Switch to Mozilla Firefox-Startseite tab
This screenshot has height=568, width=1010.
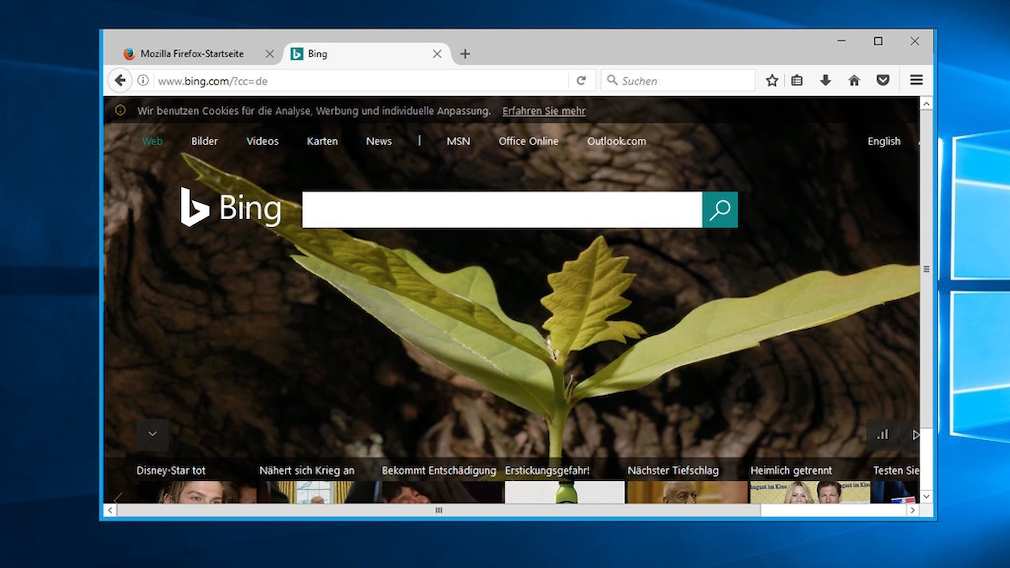coord(193,54)
